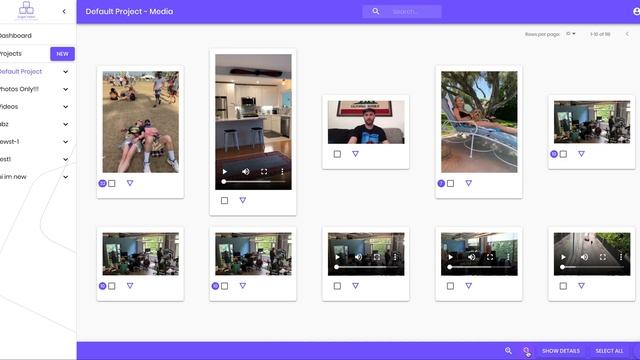This screenshot has width=640, height=360.
Task: Expand the abz project chevron
Action: 65,124
